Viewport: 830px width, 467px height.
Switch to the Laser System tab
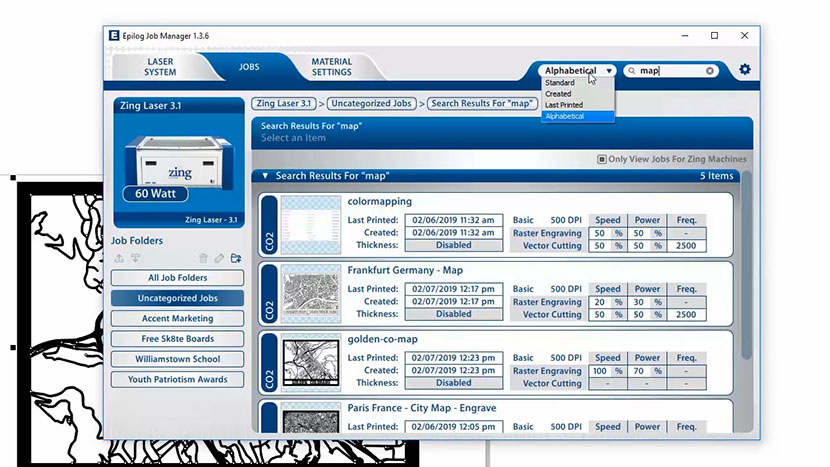tap(160, 67)
